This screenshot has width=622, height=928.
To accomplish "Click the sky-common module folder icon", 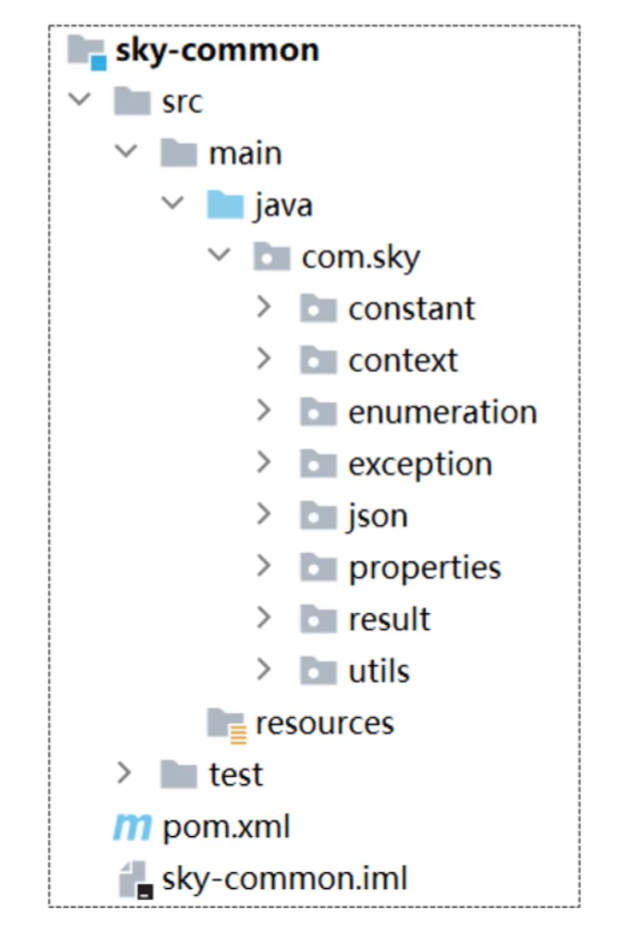I will (x=86, y=51).
